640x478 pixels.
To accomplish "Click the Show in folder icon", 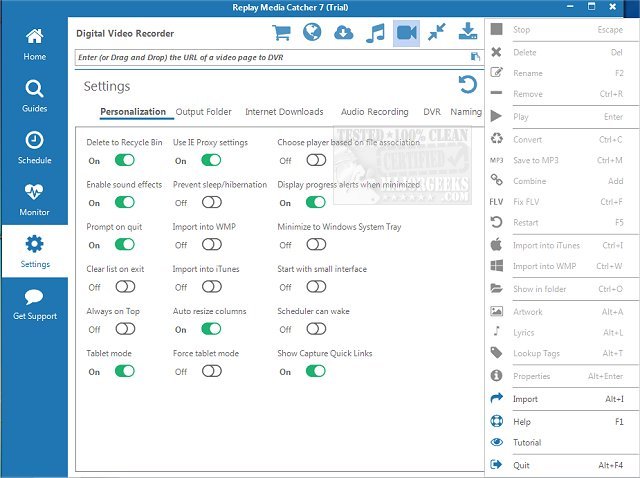I will [496, 288].
